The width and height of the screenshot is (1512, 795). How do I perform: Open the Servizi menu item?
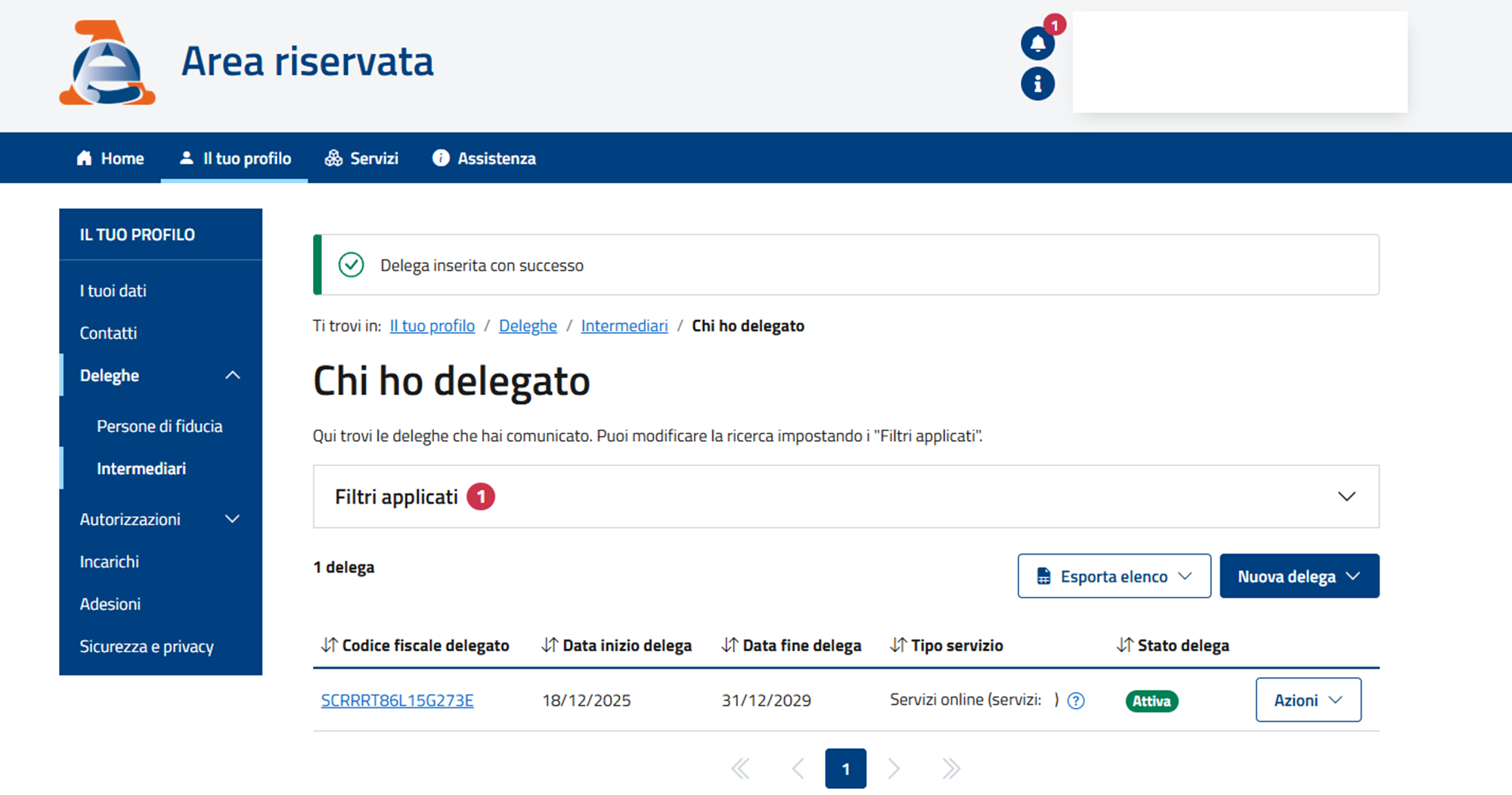click(x=361, y=158)
